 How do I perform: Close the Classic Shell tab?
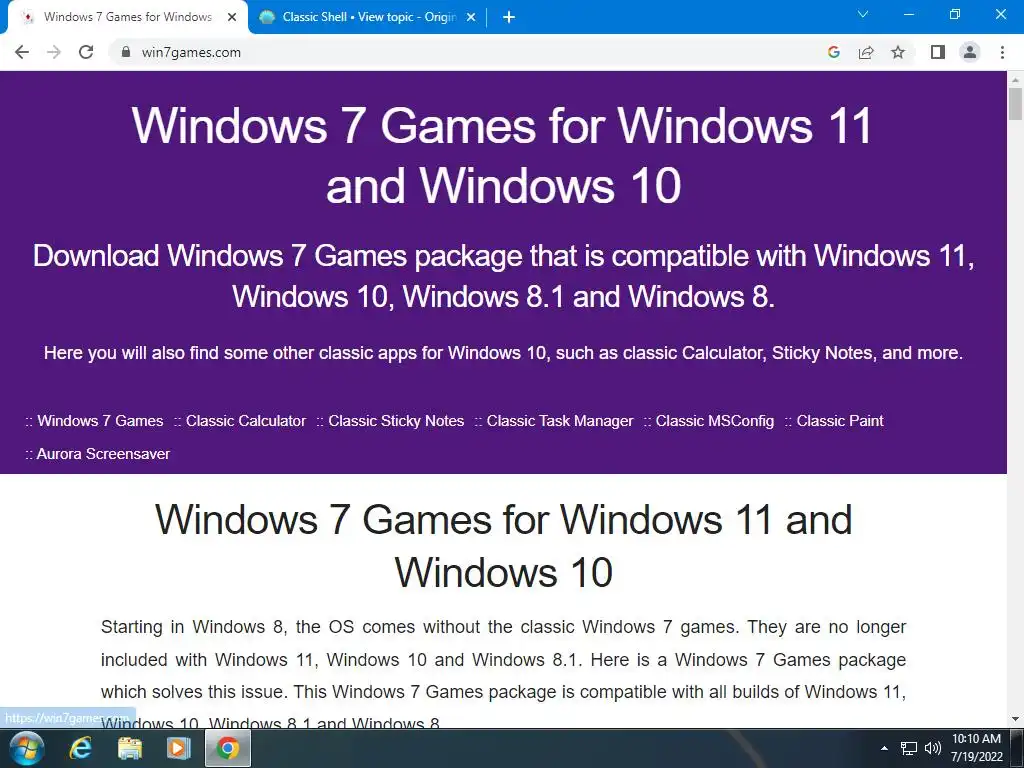pos(471,18)
